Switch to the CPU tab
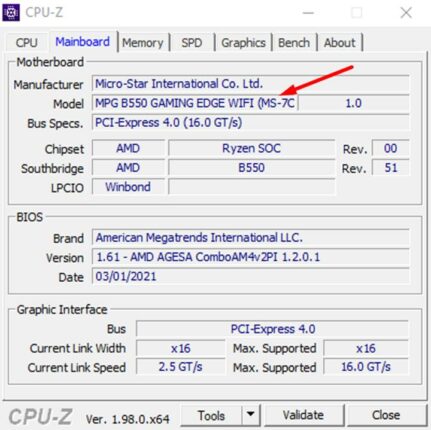This screenshot has height=430, width=431. tap(27, 43)
